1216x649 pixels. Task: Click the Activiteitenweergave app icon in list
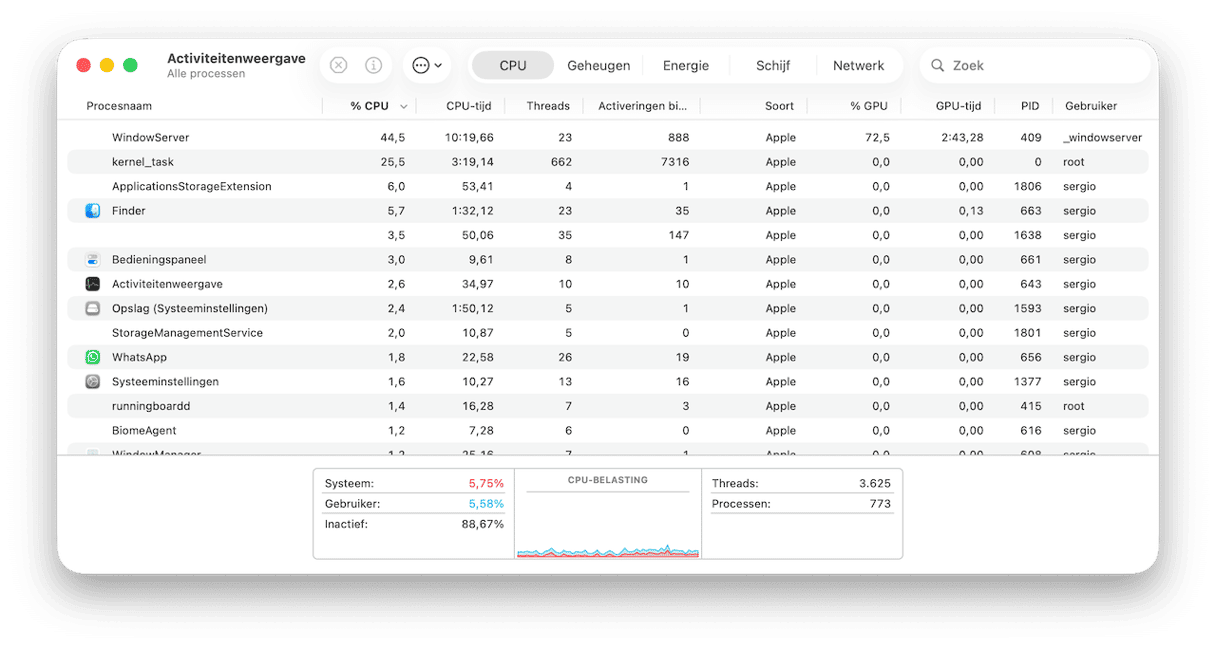point(92,284)
